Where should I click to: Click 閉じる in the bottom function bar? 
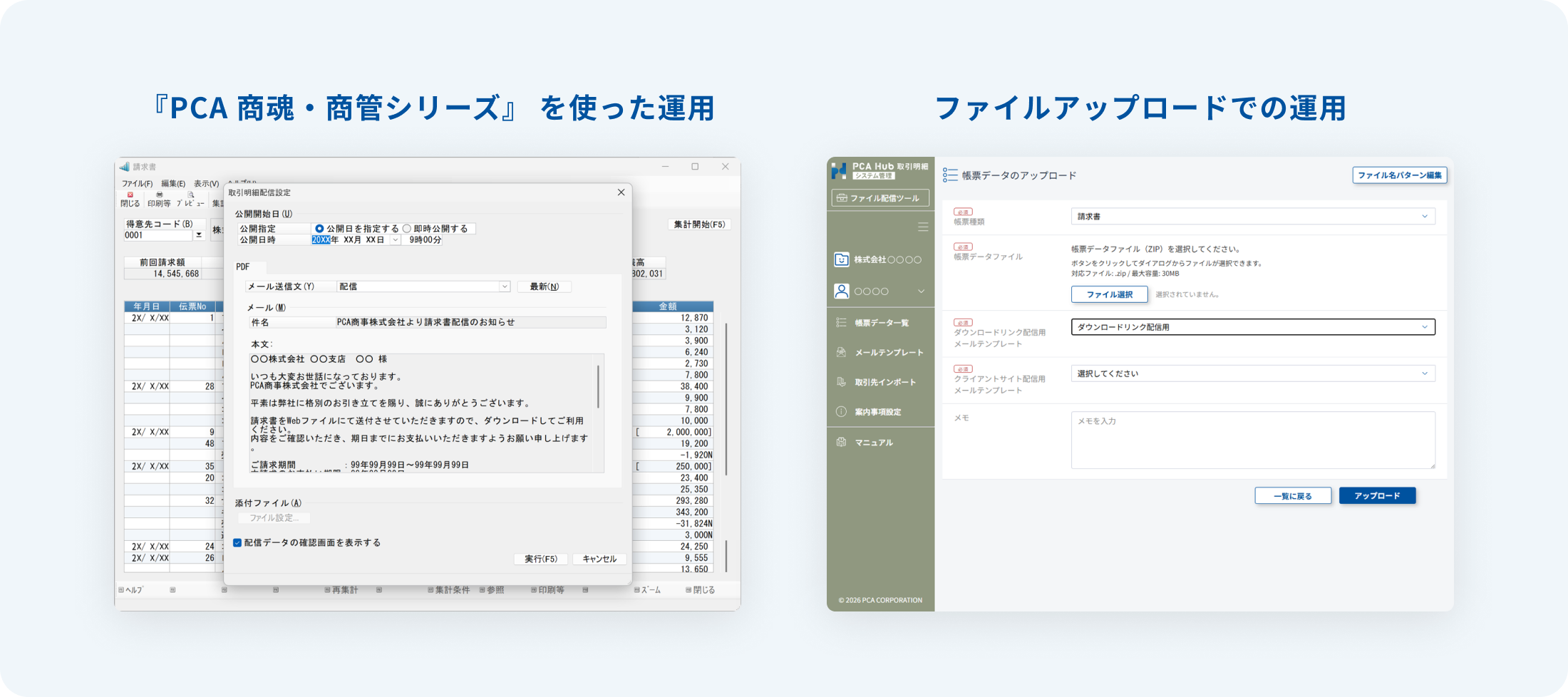pos(701,590)
